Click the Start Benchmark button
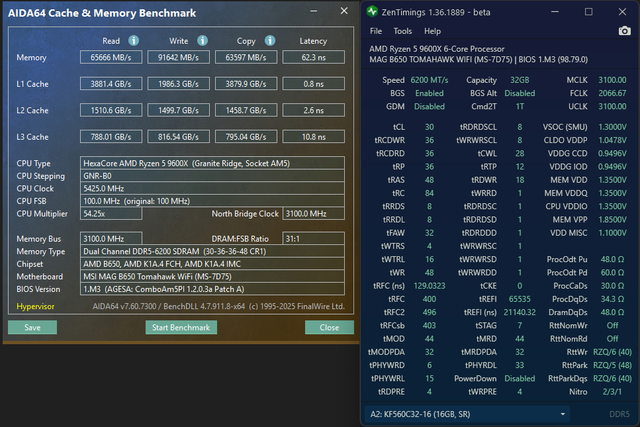 click(x=181, y=327)
